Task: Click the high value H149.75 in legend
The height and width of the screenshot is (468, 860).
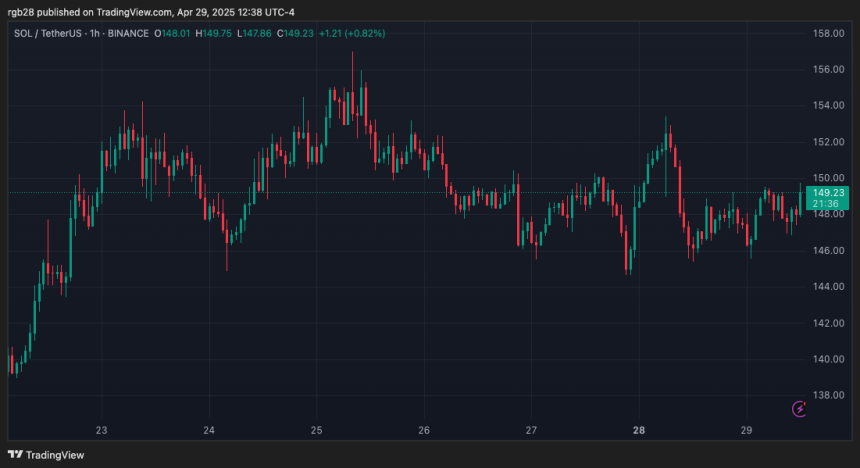Action: [x=214, y=33]
